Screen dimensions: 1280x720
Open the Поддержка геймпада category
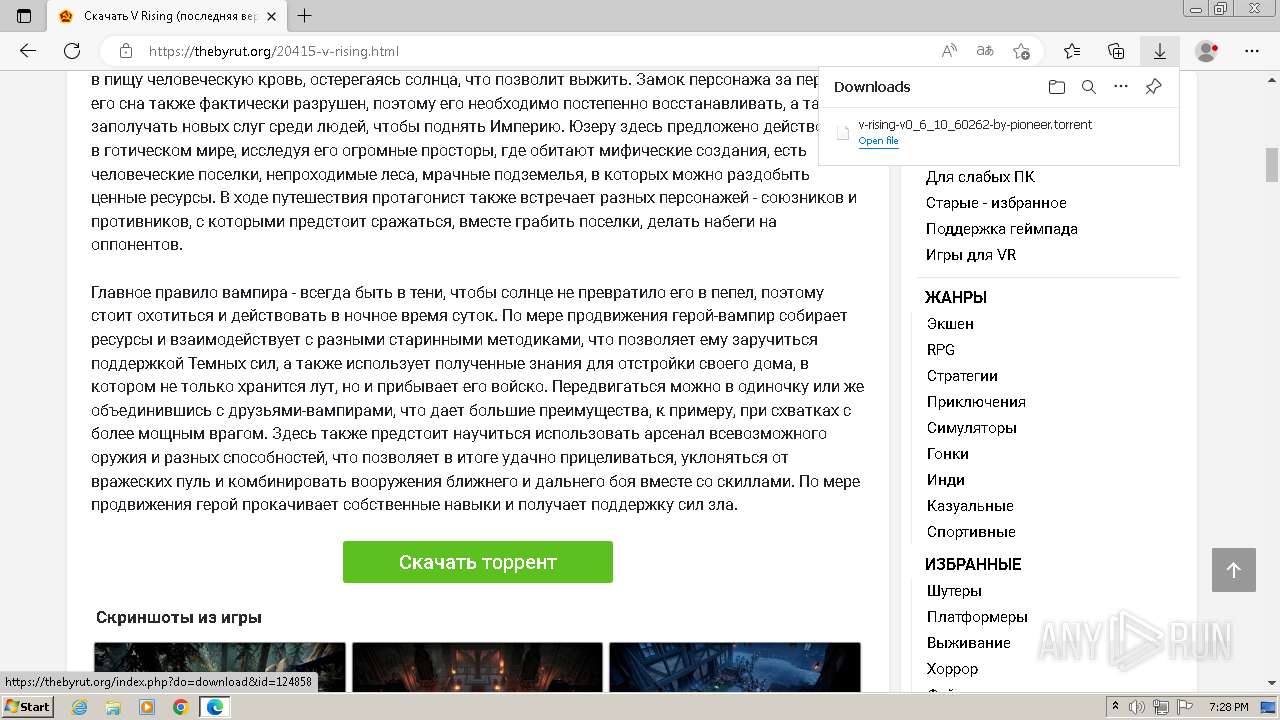1001,229
